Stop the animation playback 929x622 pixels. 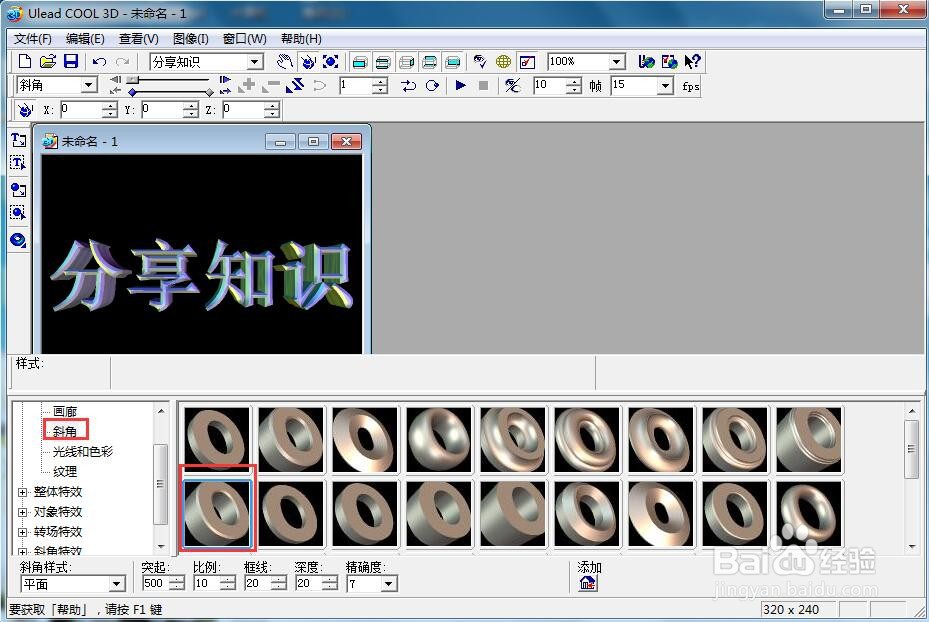[483, 85]
